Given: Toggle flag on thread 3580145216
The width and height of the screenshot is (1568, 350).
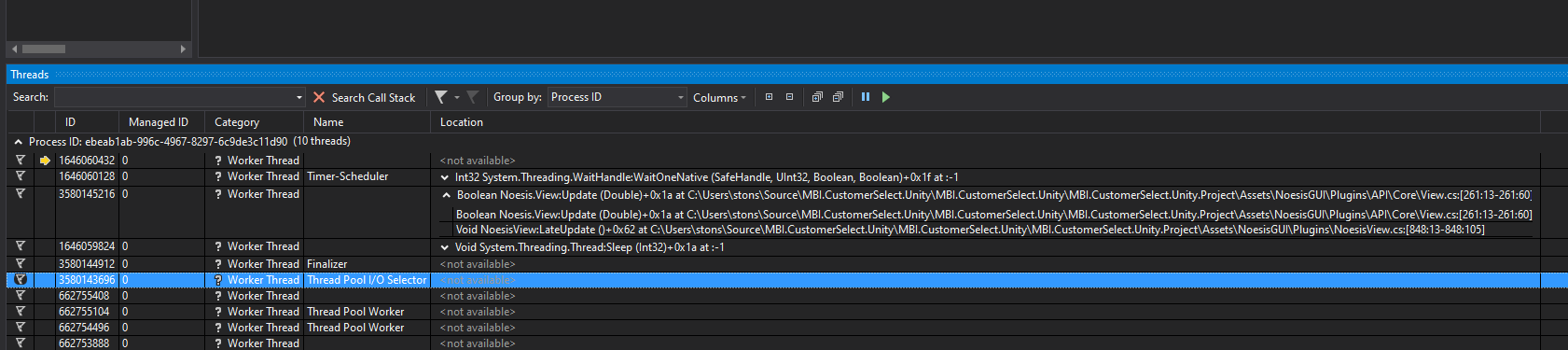Looking at the screenshot, I should coord(20,194).
